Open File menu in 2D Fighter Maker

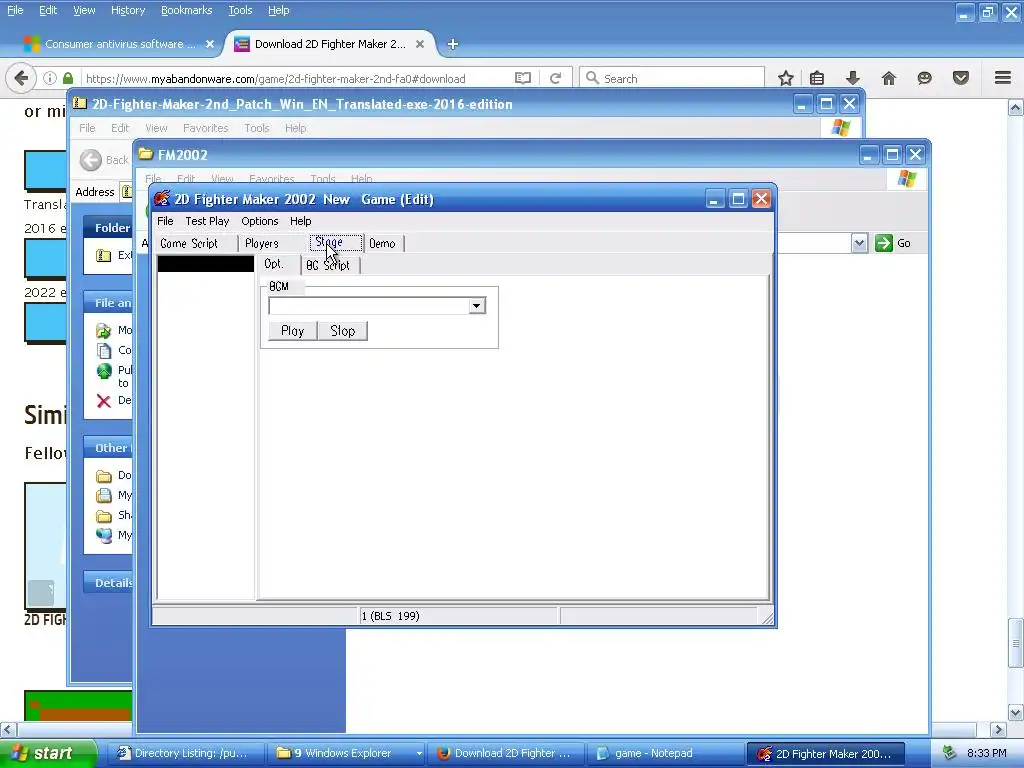[165, 221]
